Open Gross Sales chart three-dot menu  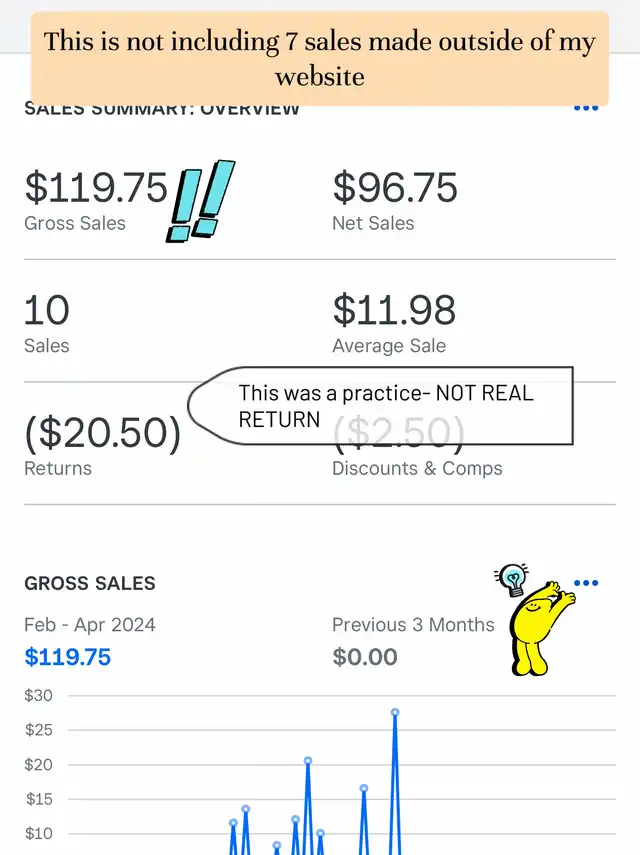[x=586, y=583]
